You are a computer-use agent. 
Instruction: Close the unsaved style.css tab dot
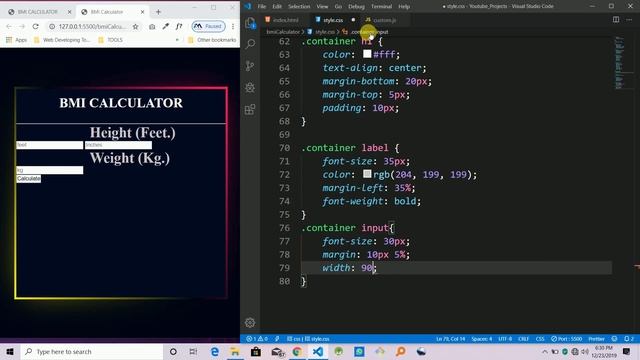353,20
